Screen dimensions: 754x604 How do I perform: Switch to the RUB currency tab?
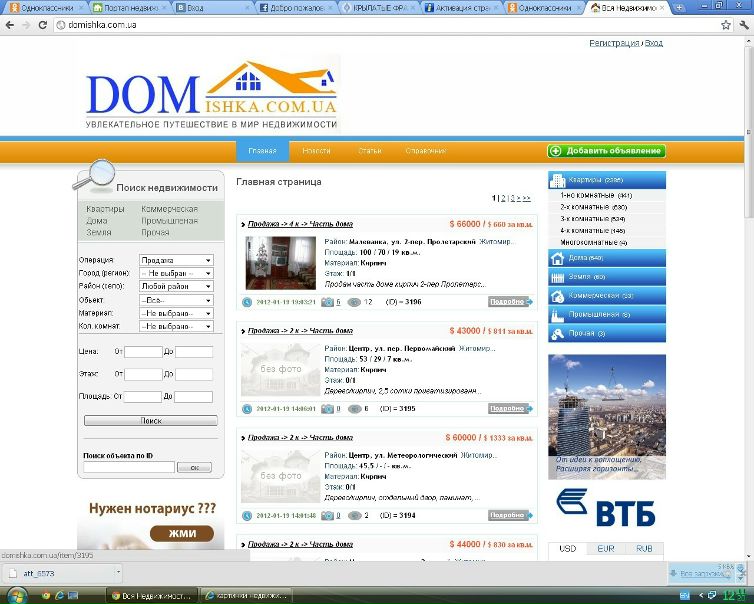pyautogui.click(x=644, y=549)
